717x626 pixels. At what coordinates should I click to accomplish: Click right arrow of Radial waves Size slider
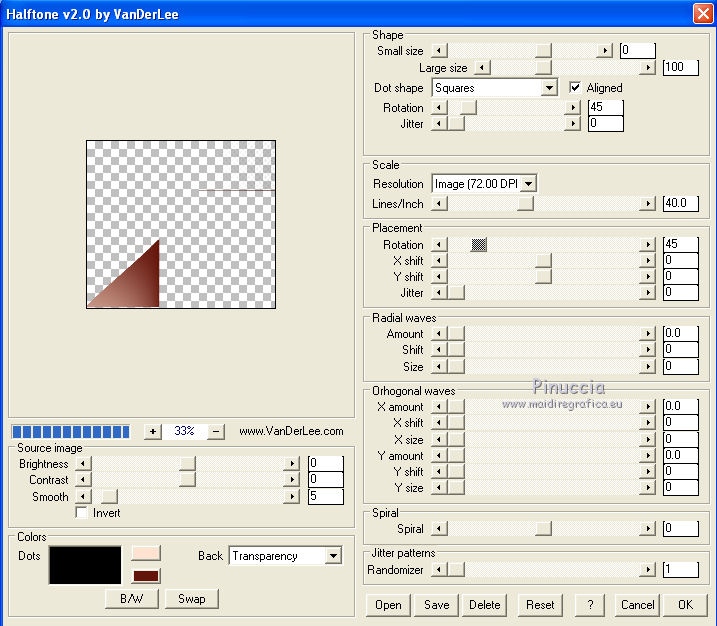click(647, 366)
